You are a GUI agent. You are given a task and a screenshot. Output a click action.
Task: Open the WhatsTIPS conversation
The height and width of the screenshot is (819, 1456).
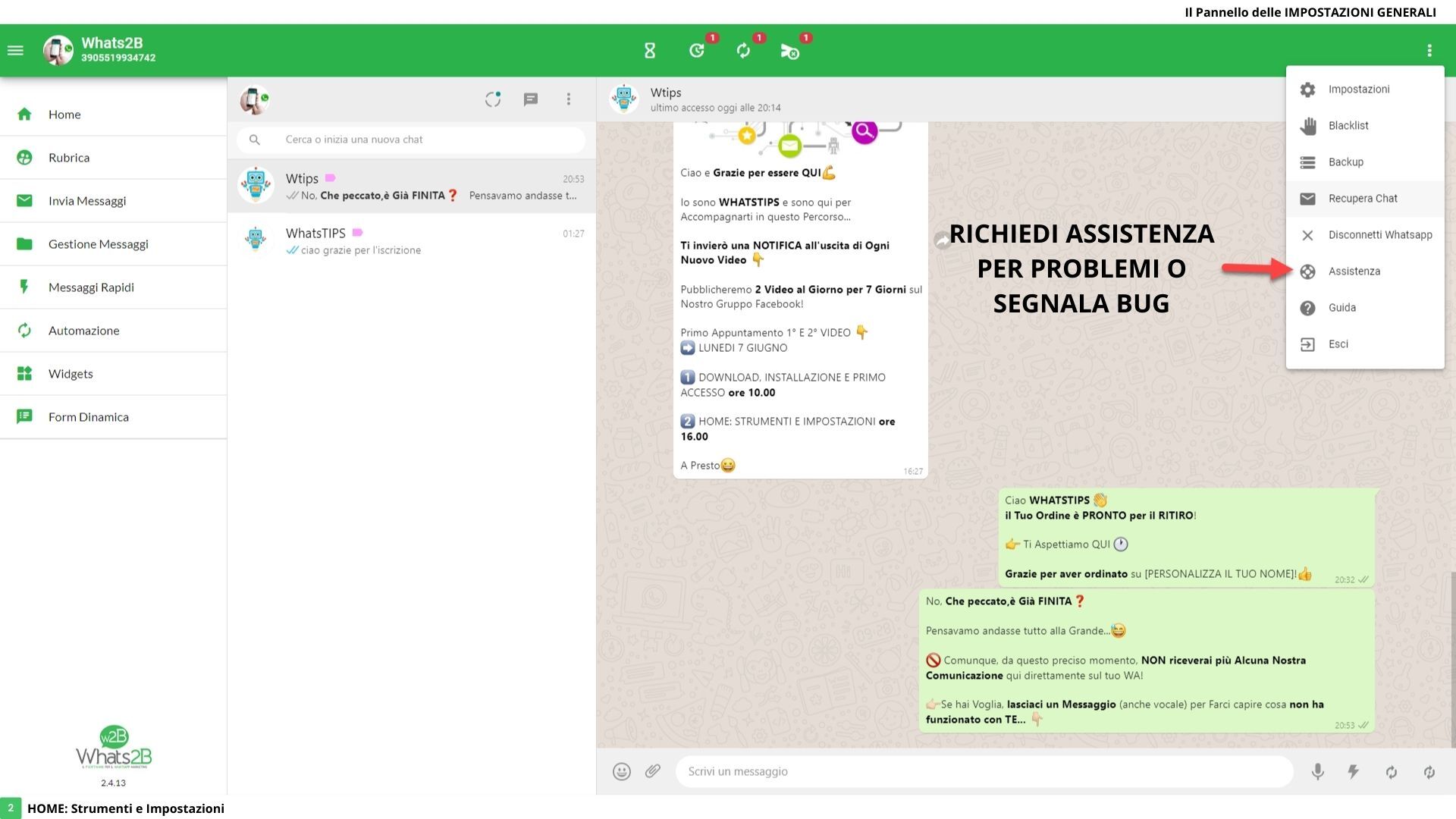412,241
